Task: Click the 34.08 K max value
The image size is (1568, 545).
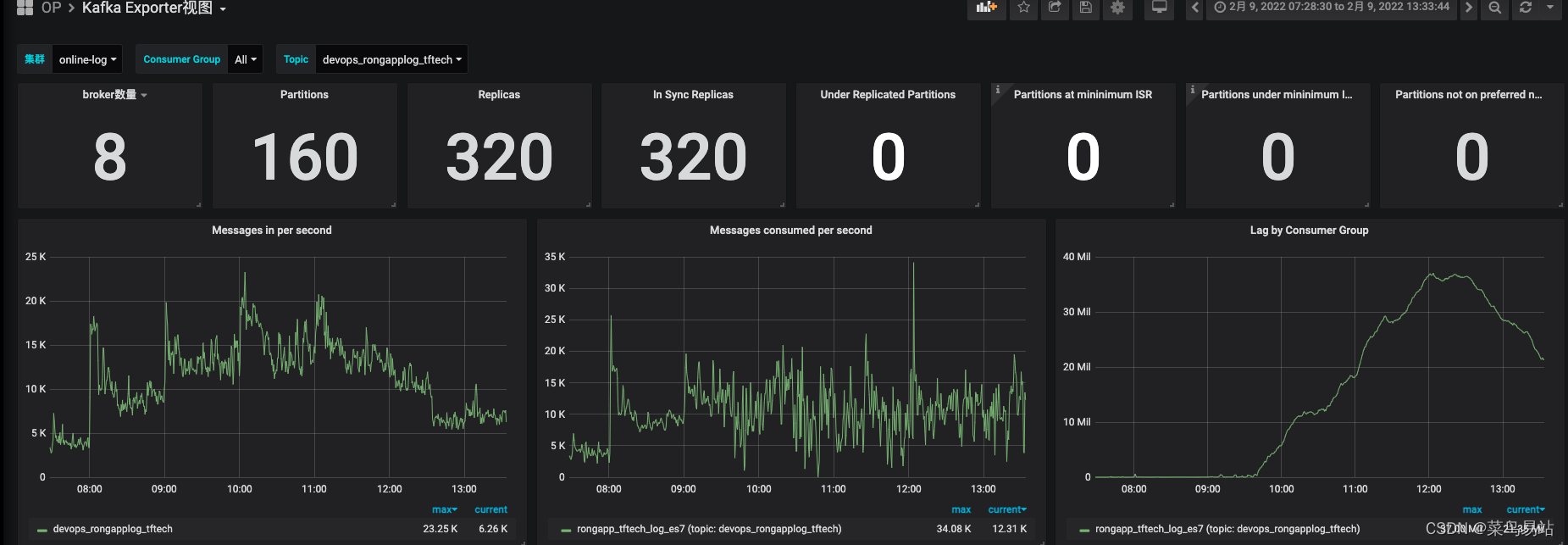Action: (x=954, y=529)
